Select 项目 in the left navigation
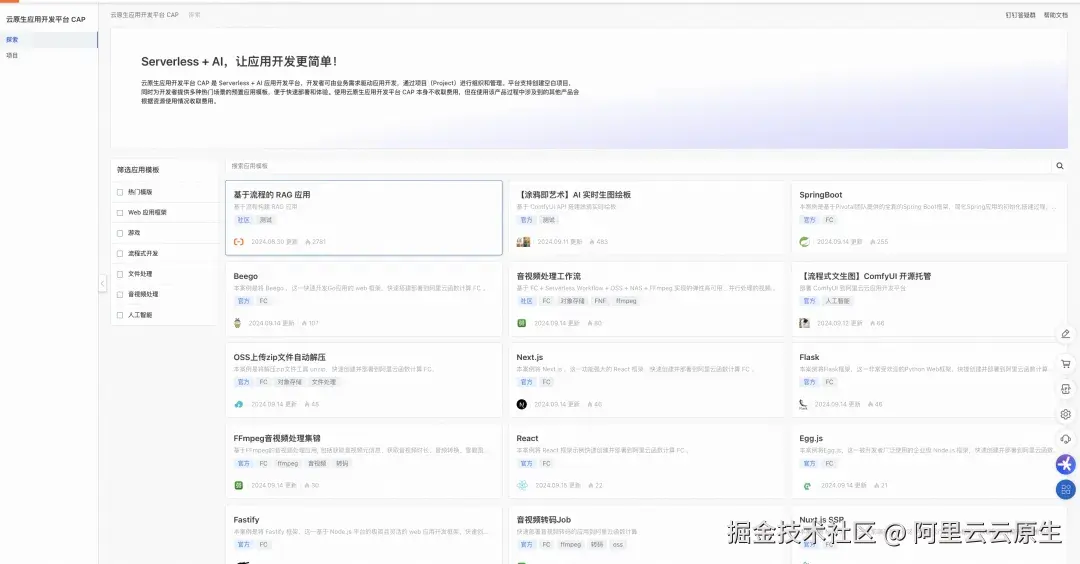Image resolution: width=1080 pixels, height=564 pixels. point(49,55)
